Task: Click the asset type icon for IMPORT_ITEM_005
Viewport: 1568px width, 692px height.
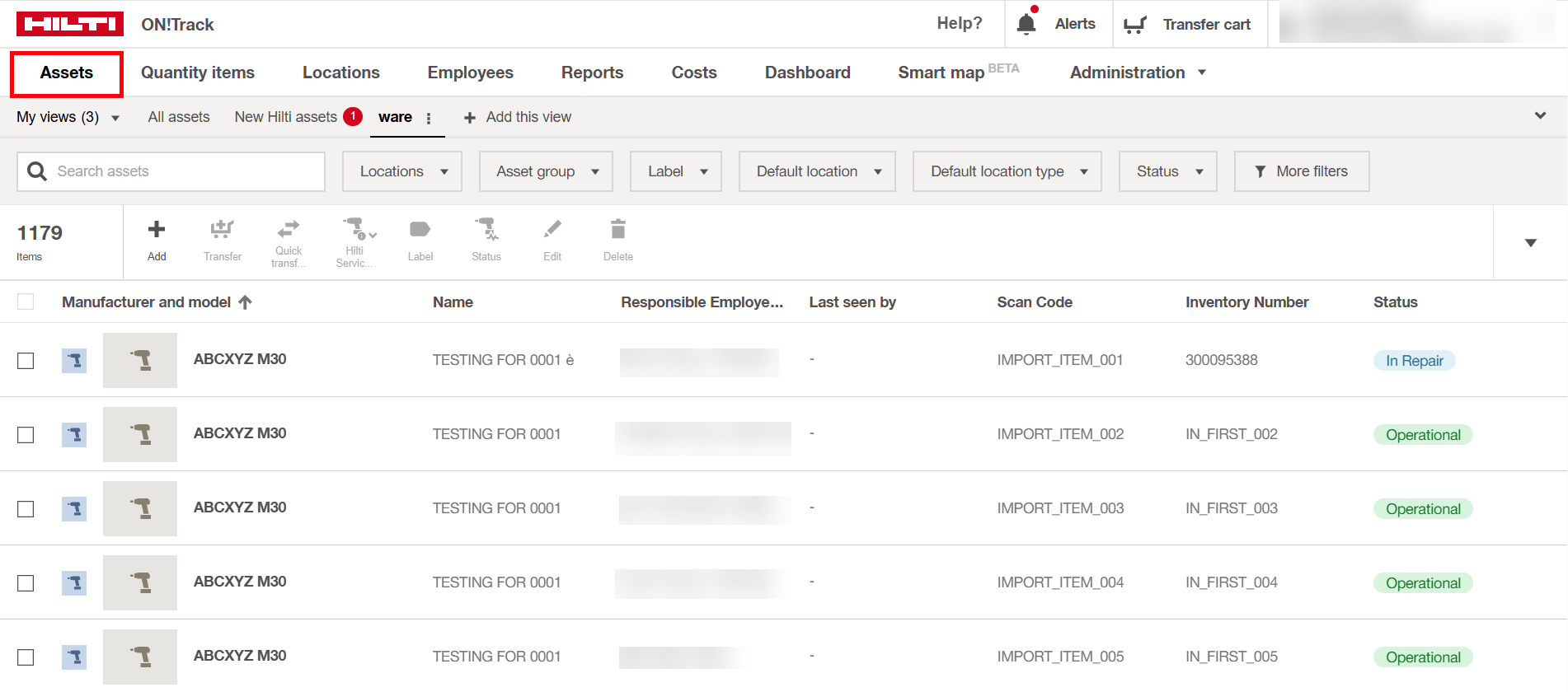Action: point(74,657)
